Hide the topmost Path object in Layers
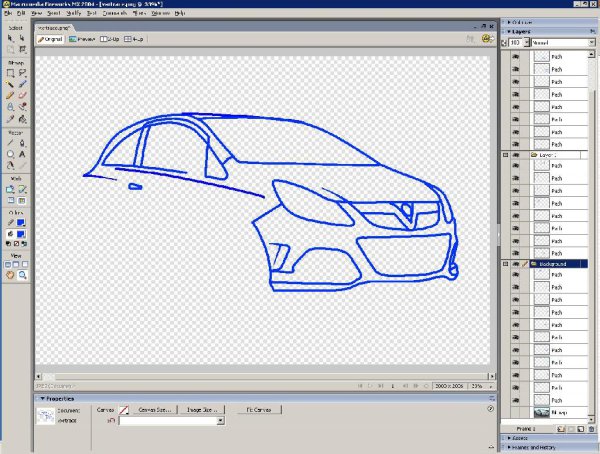Viewport: 600px width, 454px height. click(x=517, y=57)
